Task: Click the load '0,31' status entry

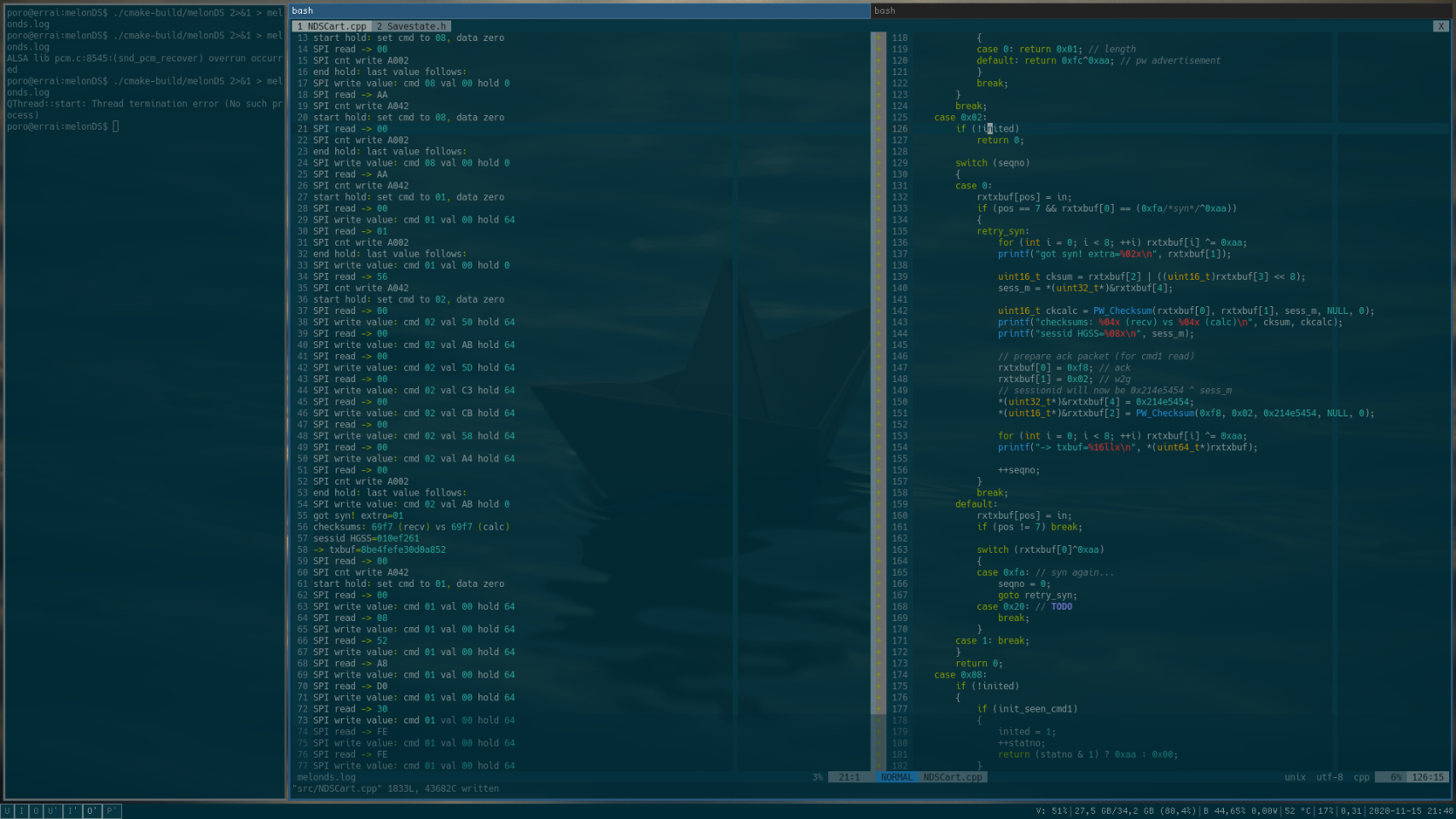Action: 1351,811
